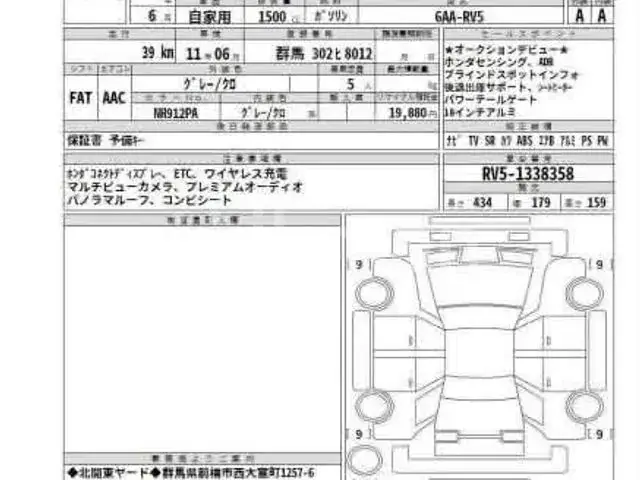
Task: Select the 後退出庫サポート sales point line
Action: (509, 87)
